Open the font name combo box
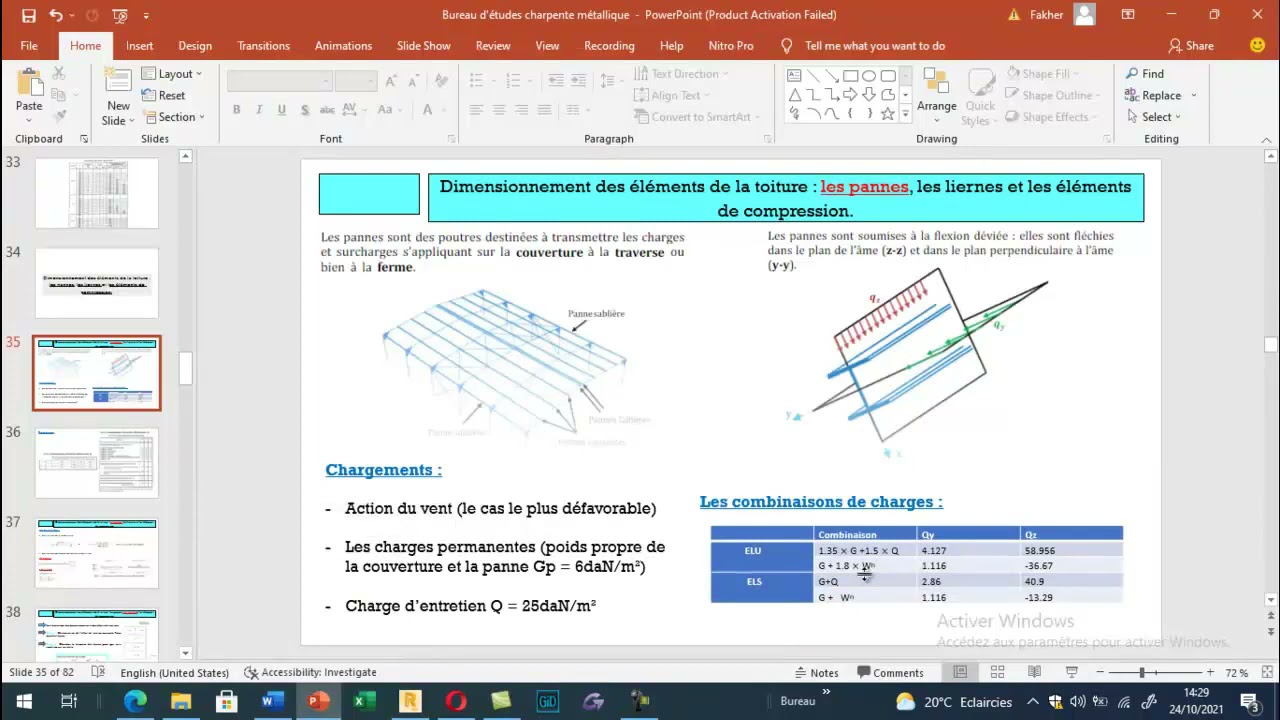 click(x=279, y=81)
